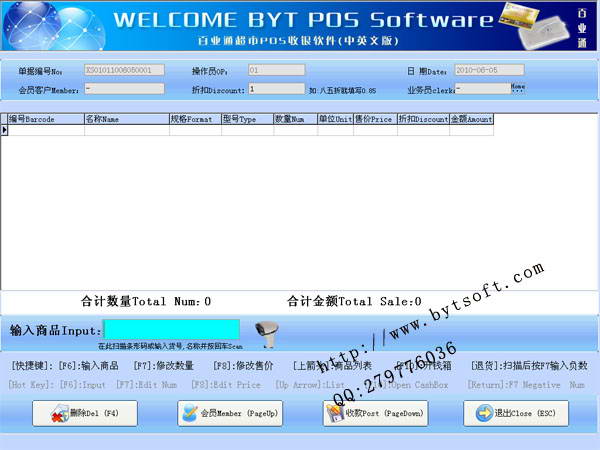Click the Discount value field
The image size is (600, 450).
pyautogui.click(x=277, y=89)
